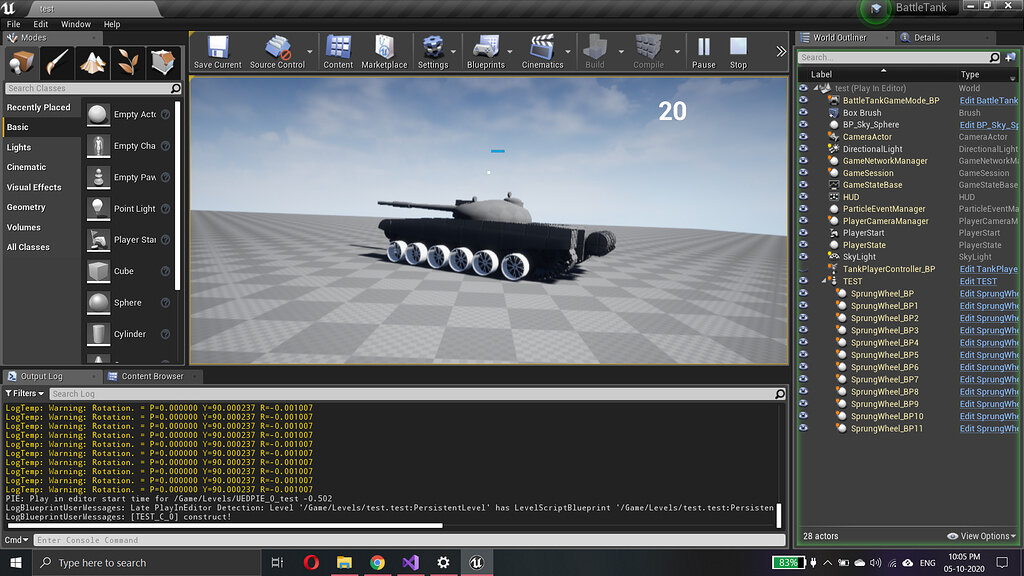Click the Empty Pawn placement icon
Viewport: 1024px width, 576px height.
pos(98,177)
